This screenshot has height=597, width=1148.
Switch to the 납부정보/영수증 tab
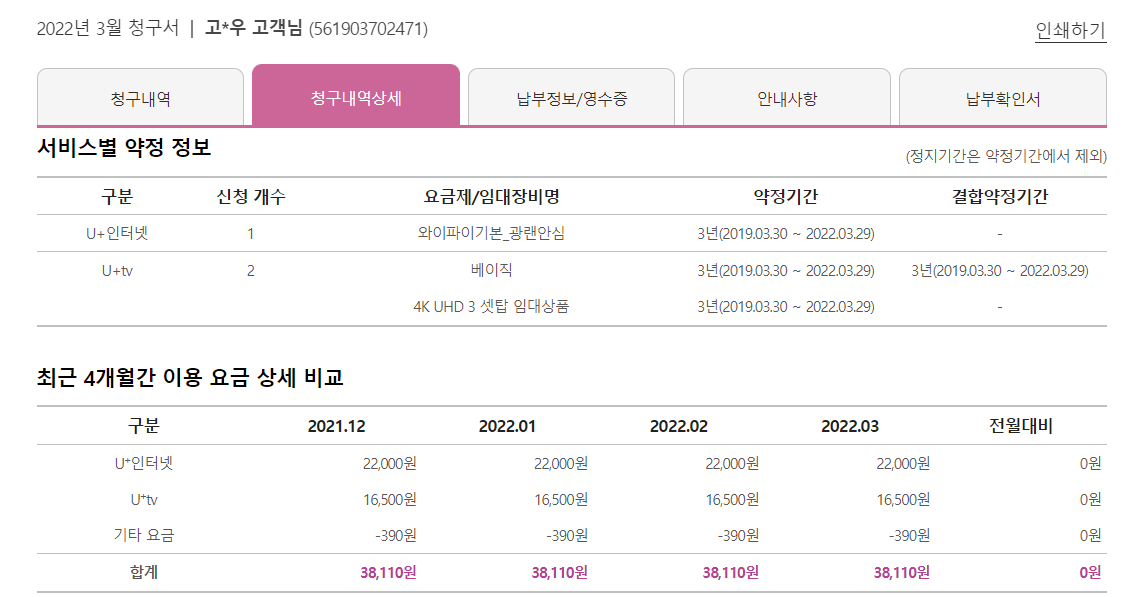572,98
